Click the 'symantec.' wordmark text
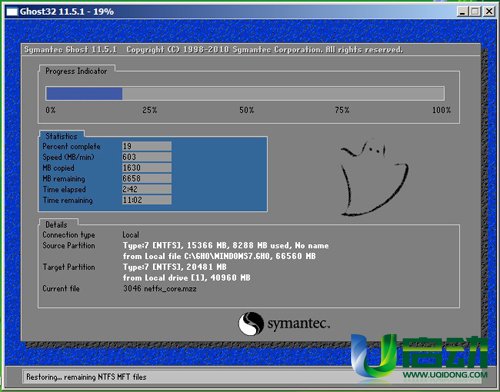500x392 pixels. (x=299, y=324)
